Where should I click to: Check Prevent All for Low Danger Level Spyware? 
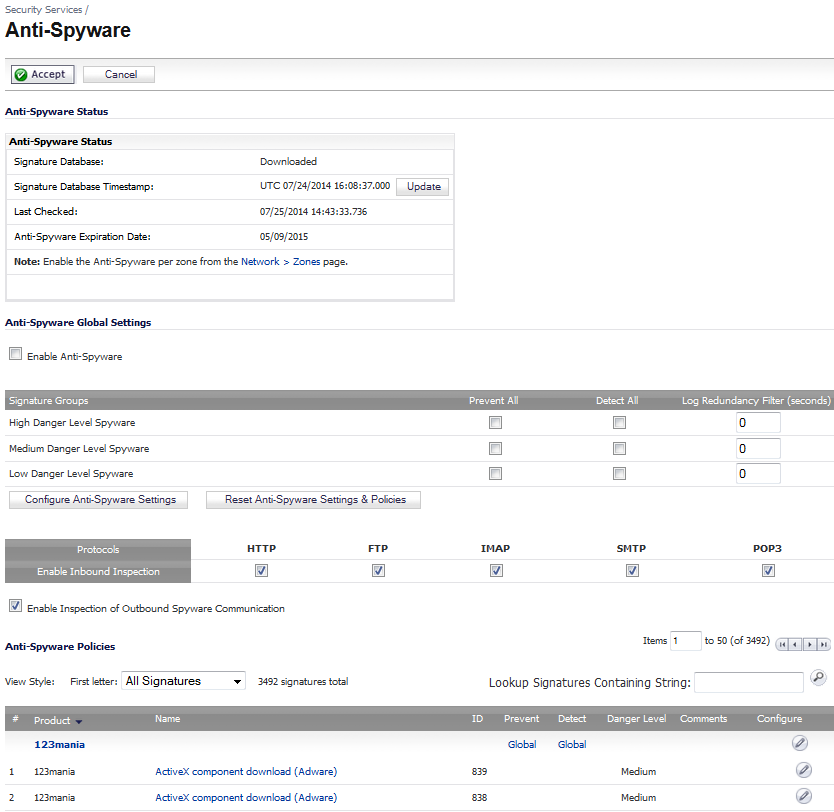(x=495, y=473)
